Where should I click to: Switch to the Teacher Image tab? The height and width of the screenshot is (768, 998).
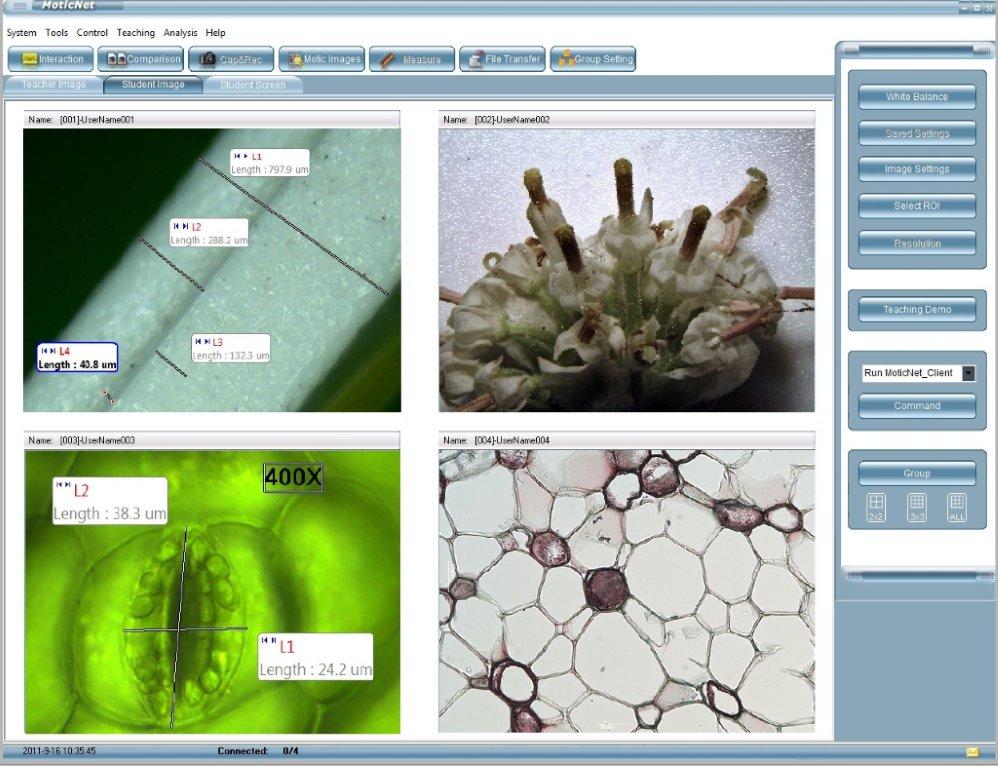tap(53, 85)
